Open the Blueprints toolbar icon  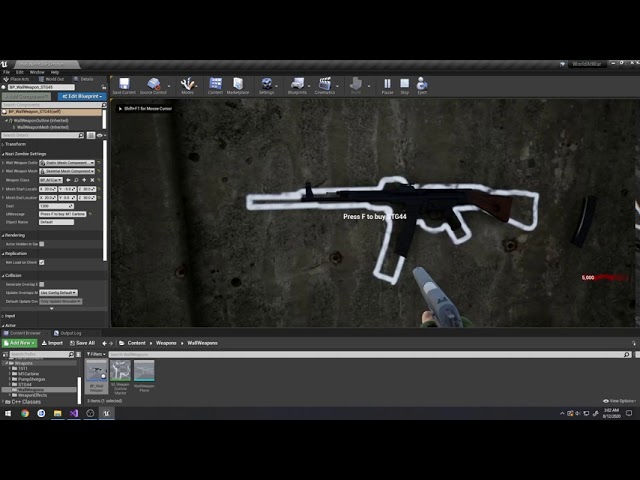tap(297, 86)
